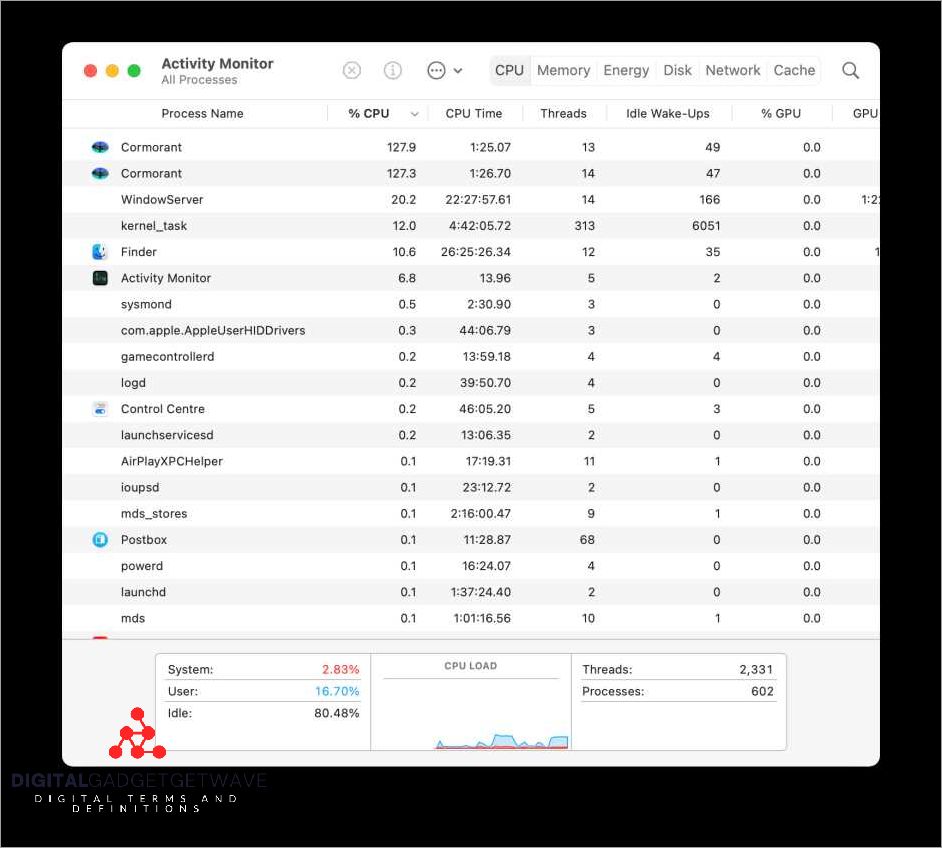Open the Disk tab
Image resolution: width=942 pixels, height=848 pixels.
677,70
